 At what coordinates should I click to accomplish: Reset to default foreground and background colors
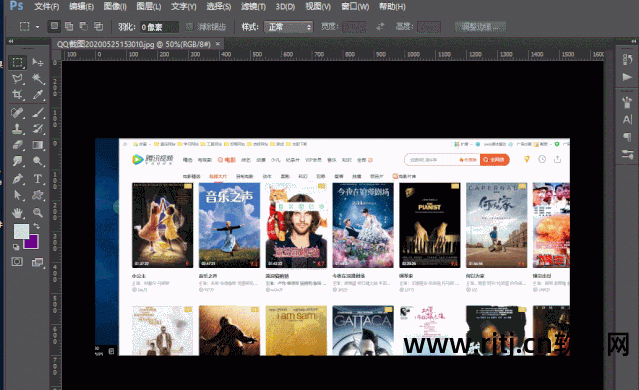(16, 247)
